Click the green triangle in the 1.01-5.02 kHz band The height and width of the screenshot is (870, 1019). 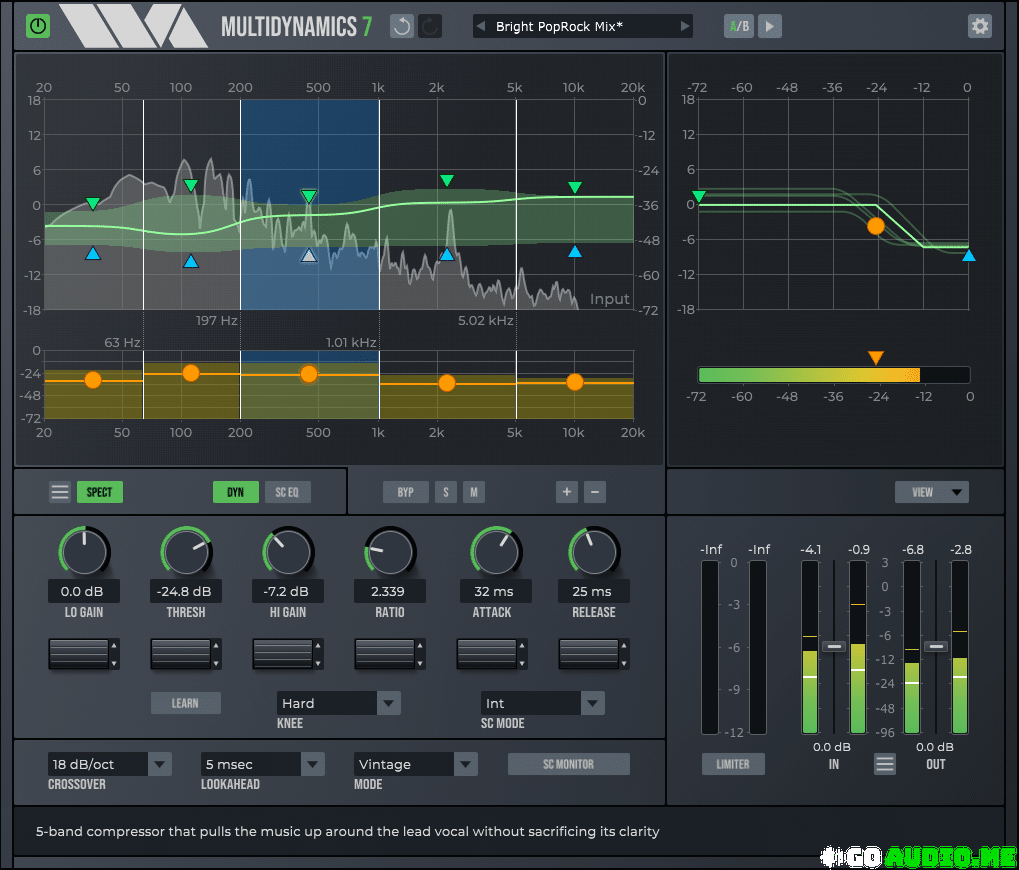pos(446,181)
